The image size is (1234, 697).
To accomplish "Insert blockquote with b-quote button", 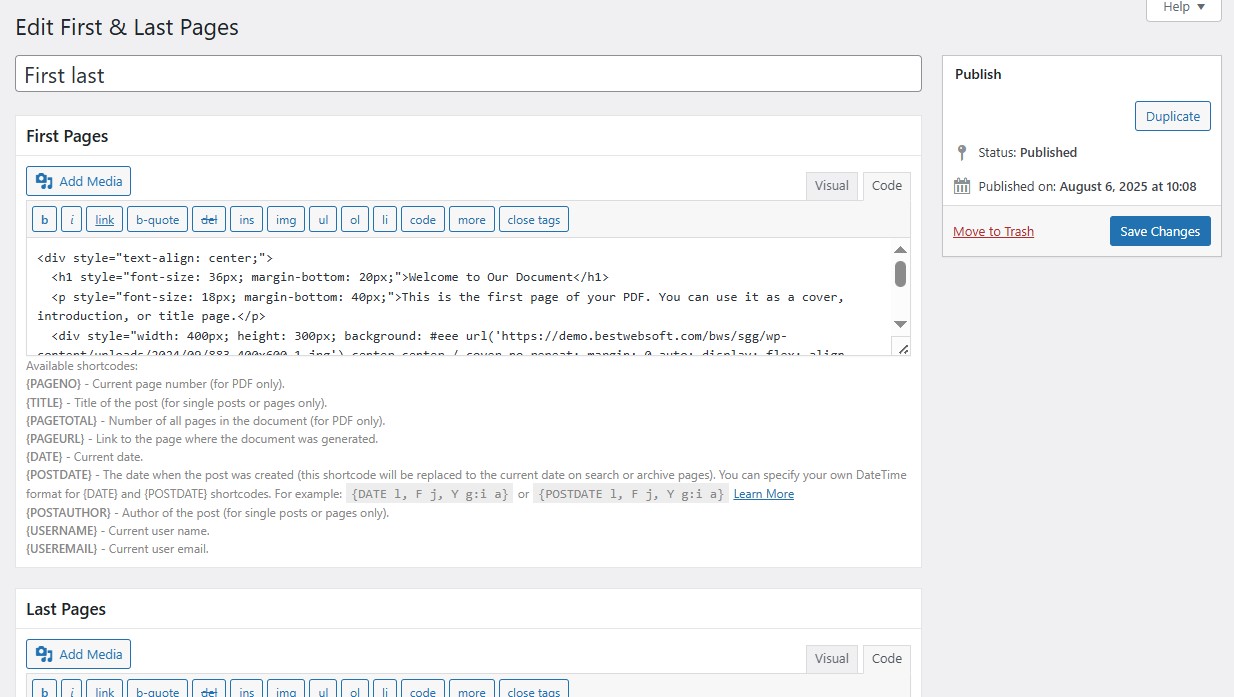I will (x=158, y=219).
